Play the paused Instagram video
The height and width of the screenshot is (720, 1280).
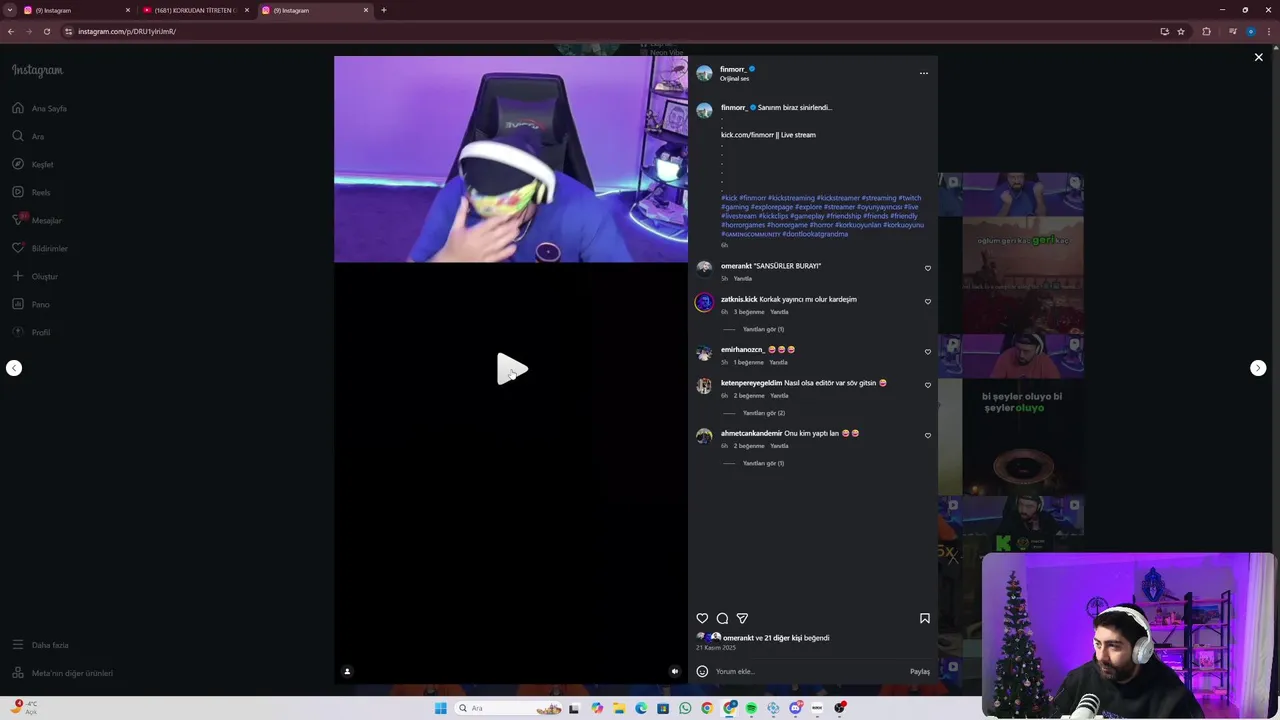tap(512, 369)
